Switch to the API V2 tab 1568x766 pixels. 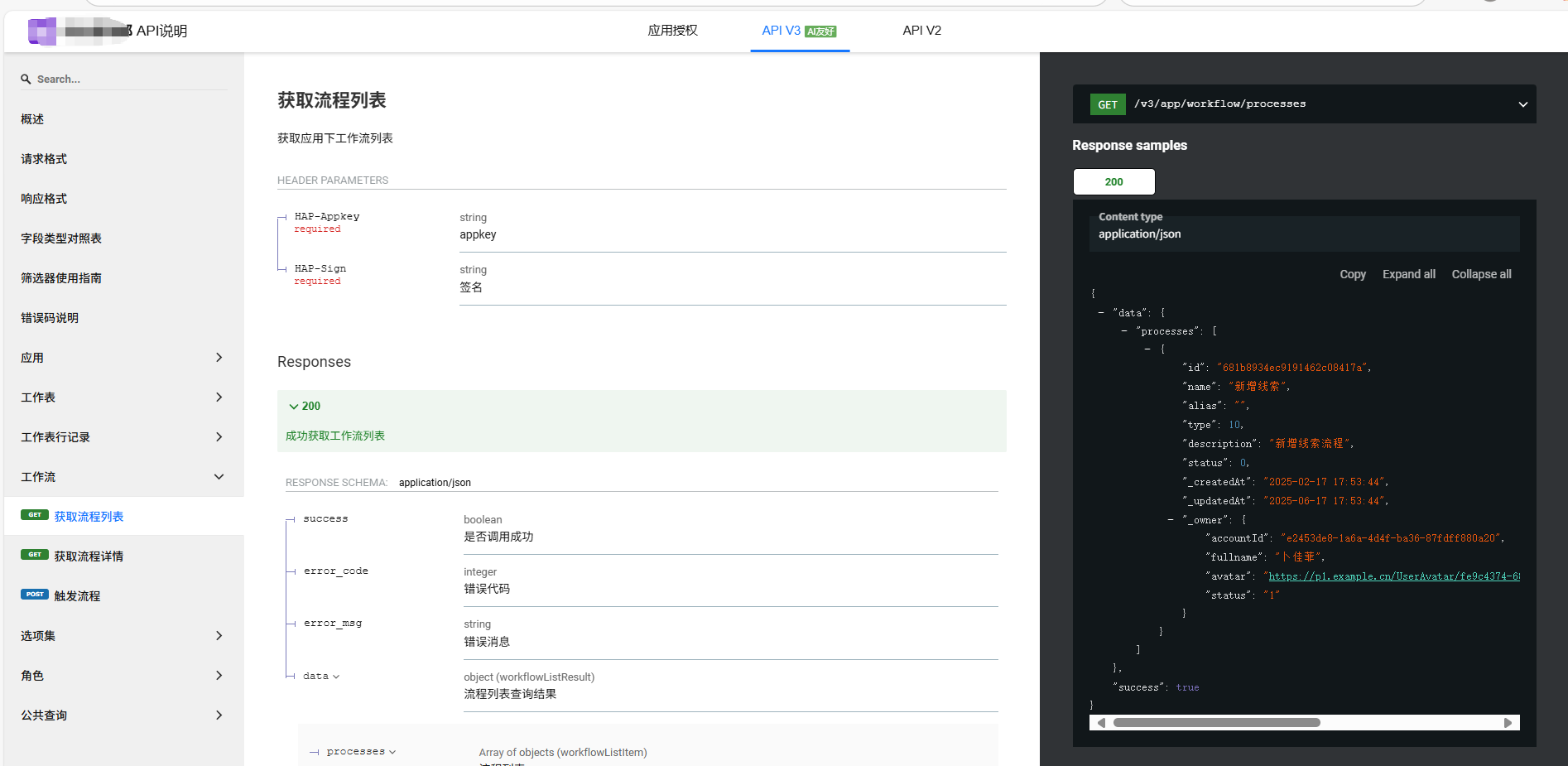pyautogui.click(x=921, y=31)
